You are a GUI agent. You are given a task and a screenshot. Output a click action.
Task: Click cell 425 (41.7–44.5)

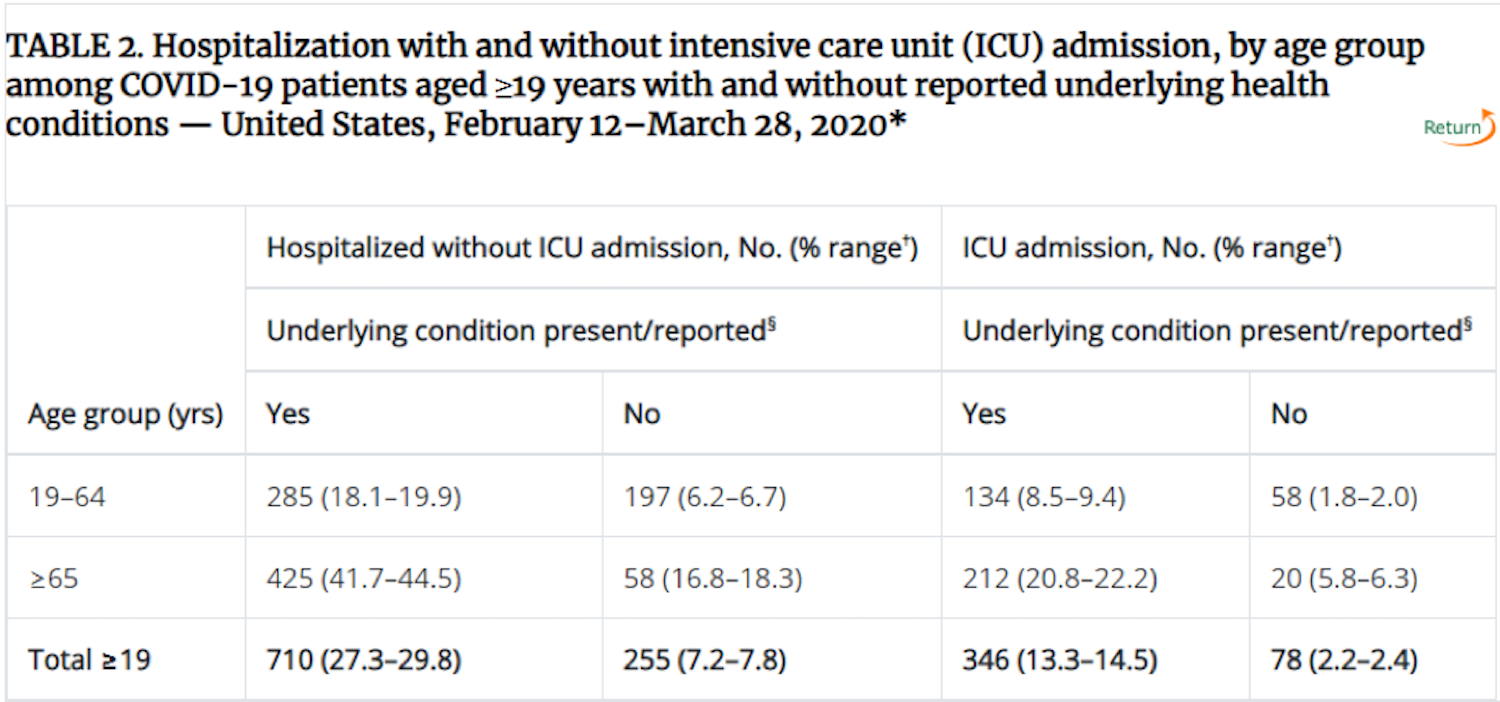click(x=364, y=578)
